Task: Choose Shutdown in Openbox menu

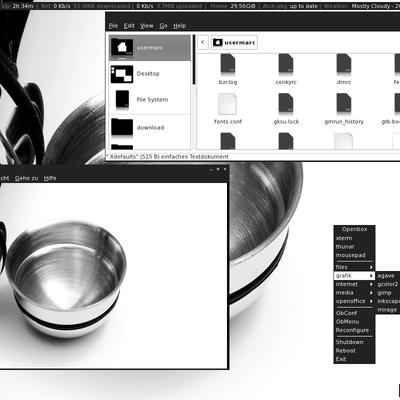Action: click(355, 342)
